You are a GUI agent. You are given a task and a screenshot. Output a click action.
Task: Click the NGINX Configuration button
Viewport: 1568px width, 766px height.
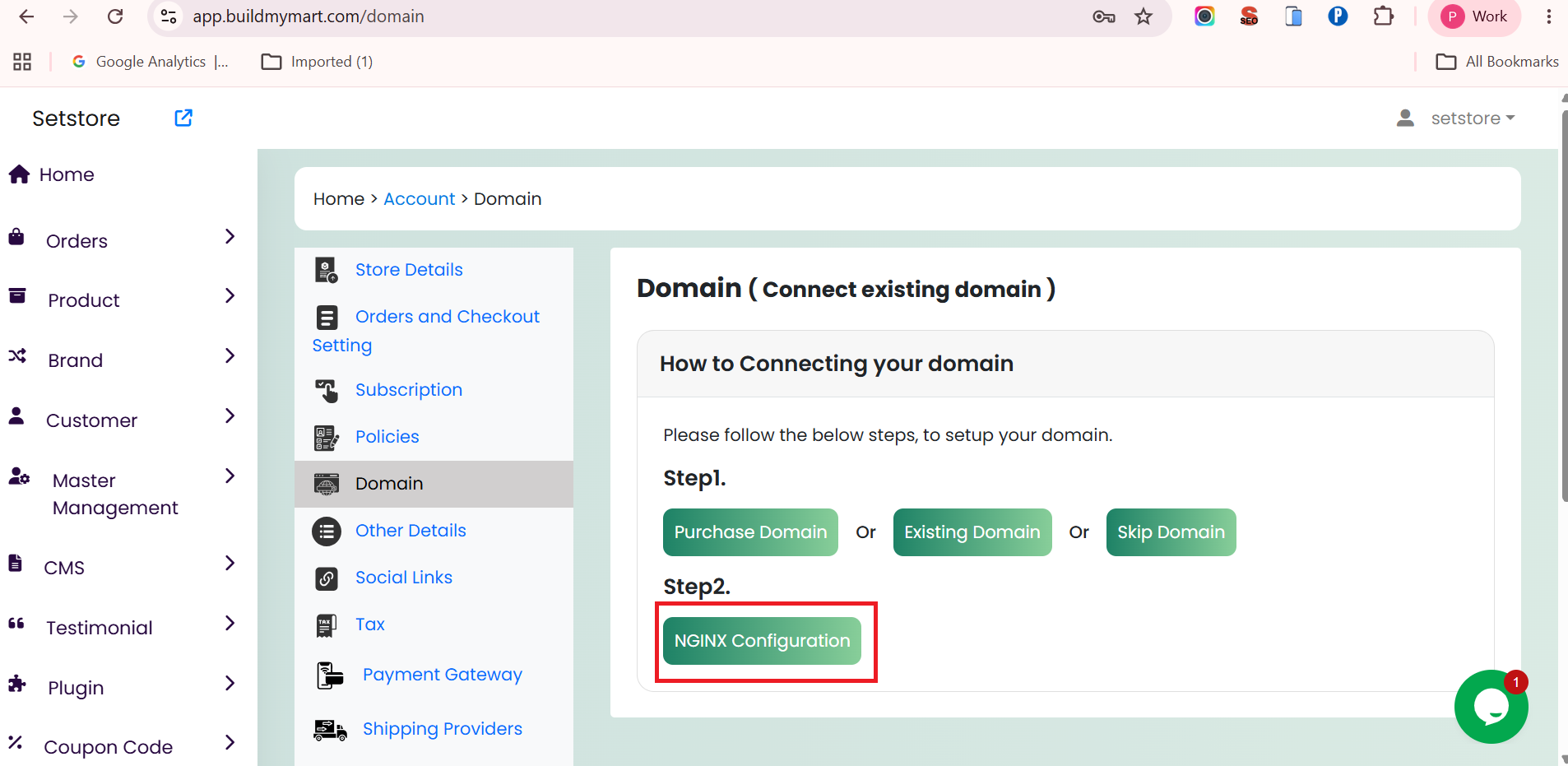[762, 641]
